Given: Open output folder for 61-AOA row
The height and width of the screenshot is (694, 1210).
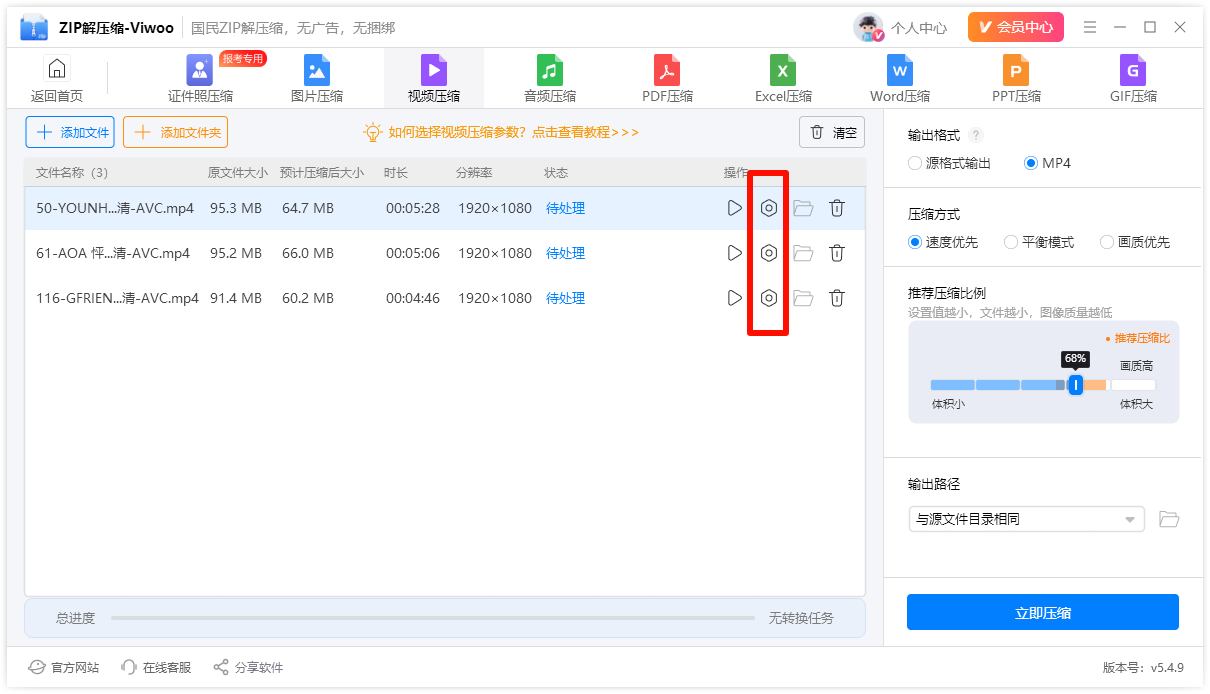Looking at the screenshot, I should coord(803,253).
